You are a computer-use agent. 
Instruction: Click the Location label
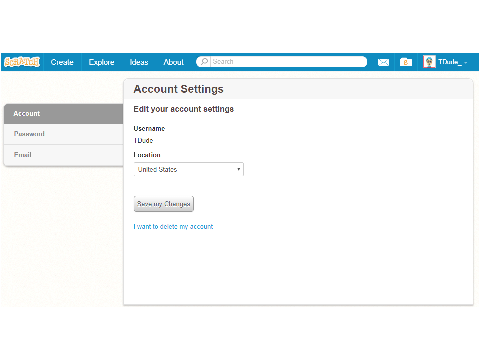pos(147,155)
